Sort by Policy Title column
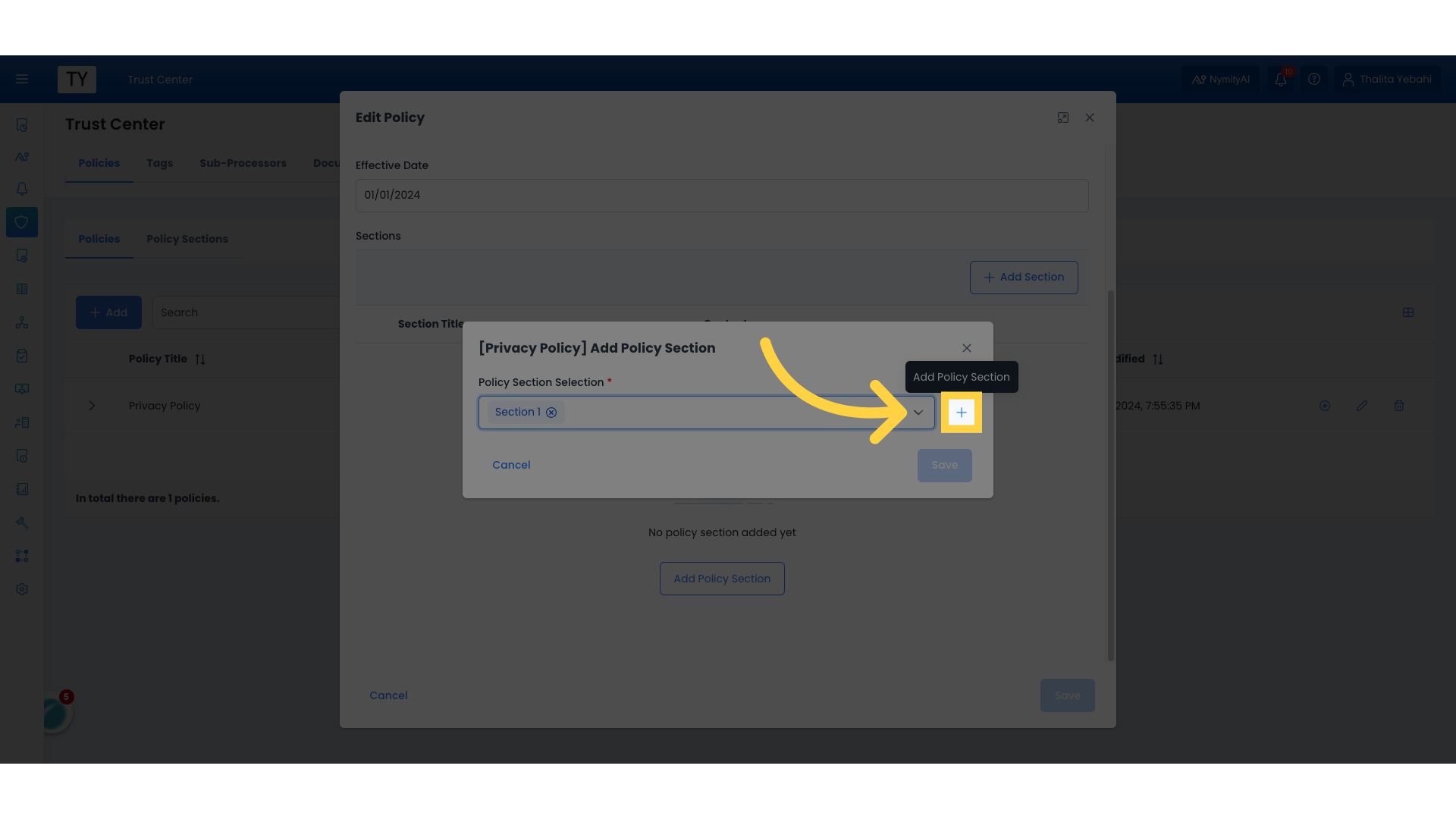The height and width of the screenshot is (819, 1456). tap(200, 359)
